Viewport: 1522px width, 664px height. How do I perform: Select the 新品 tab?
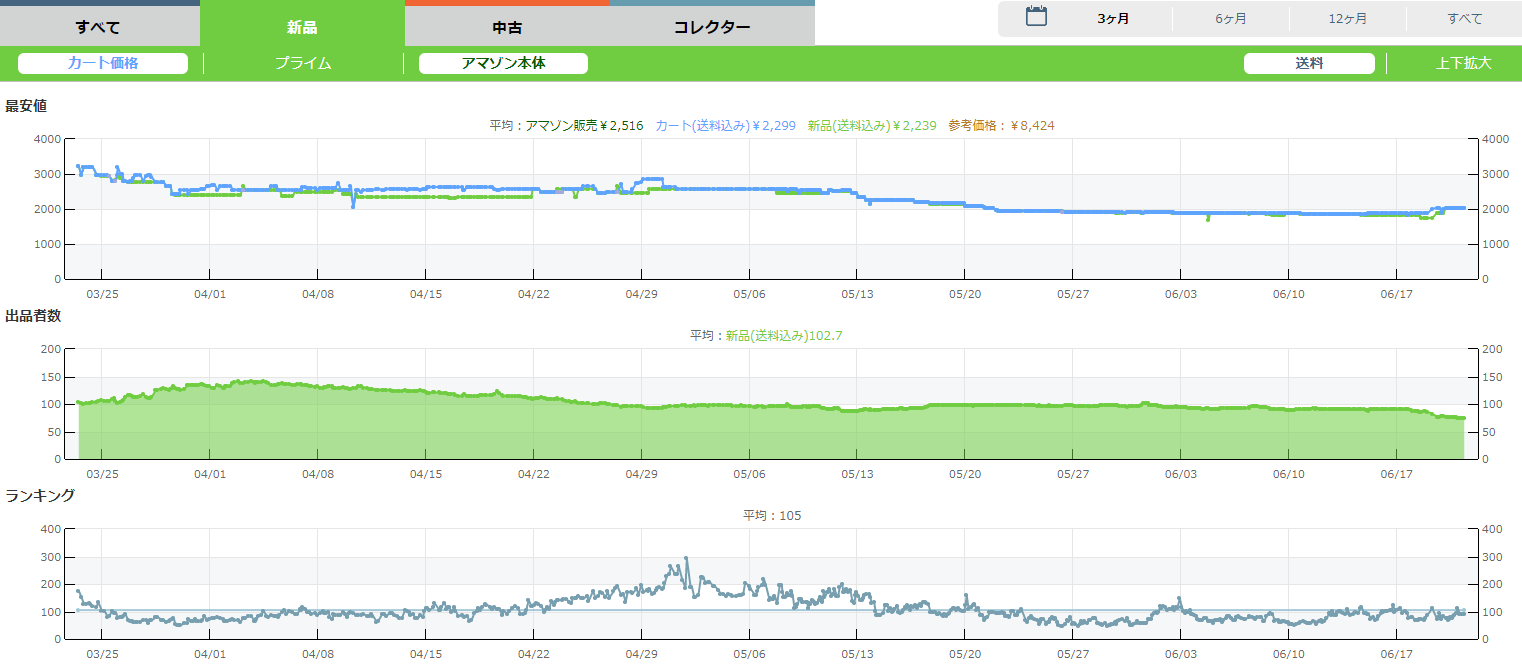(302, 27)
